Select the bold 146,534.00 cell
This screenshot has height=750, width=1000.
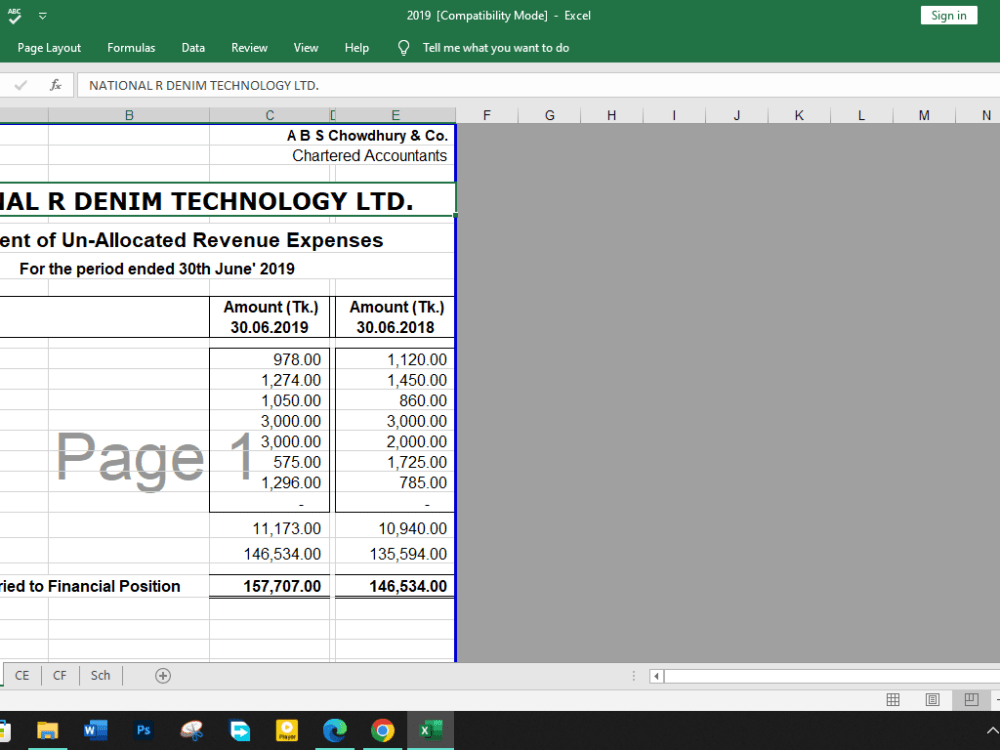click(395, 586)
